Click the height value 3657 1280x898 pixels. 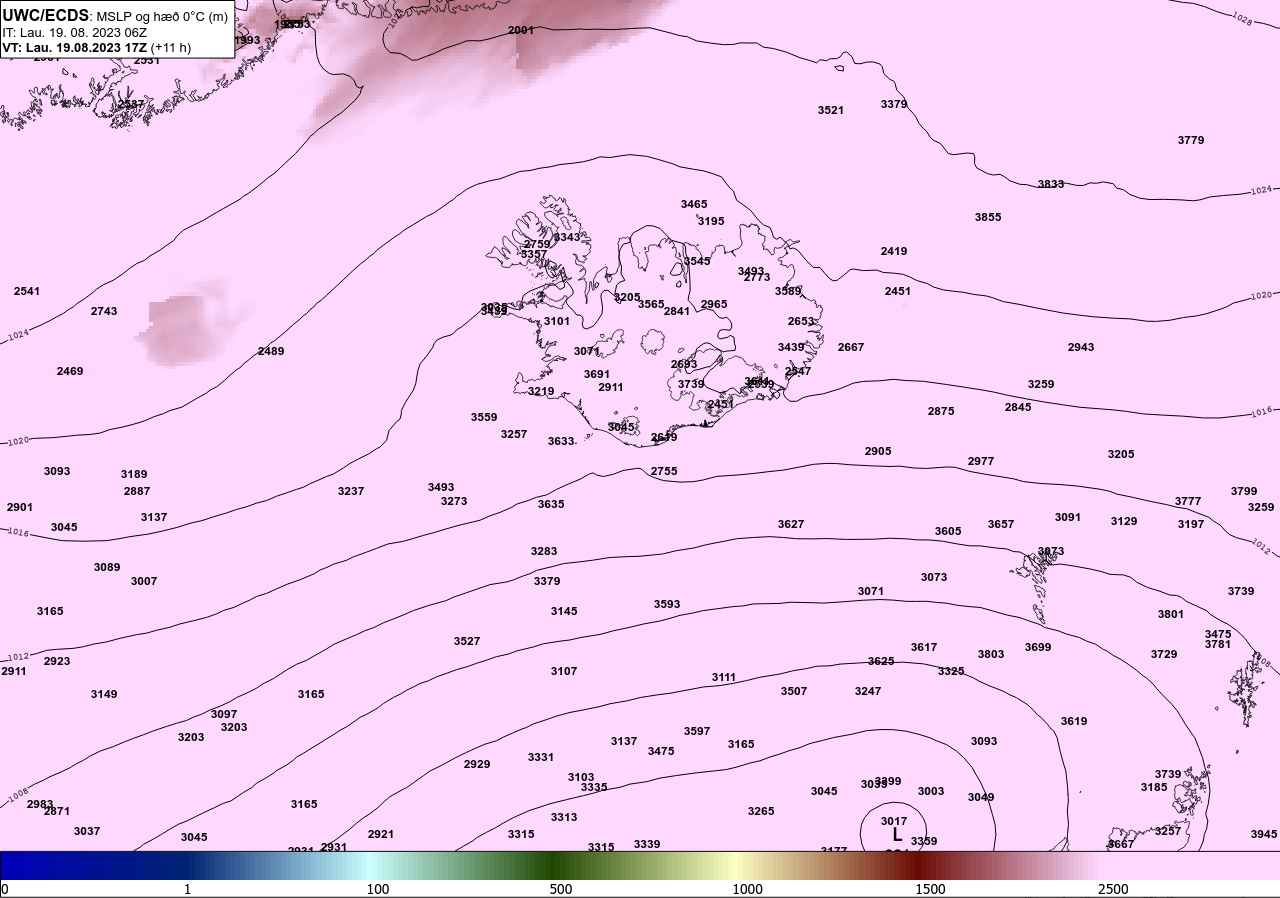1001,524
